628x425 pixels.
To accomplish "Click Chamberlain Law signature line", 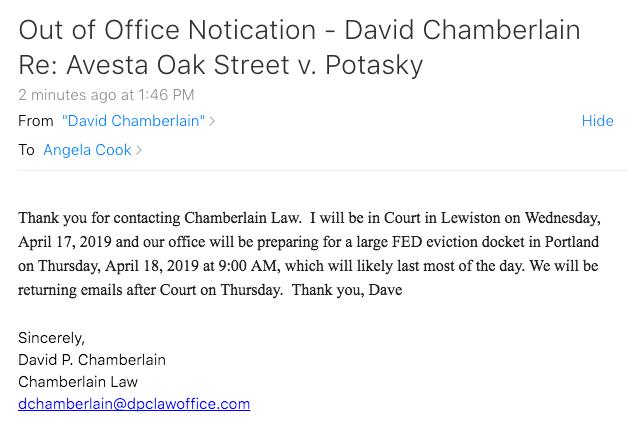I will [78, 382].
